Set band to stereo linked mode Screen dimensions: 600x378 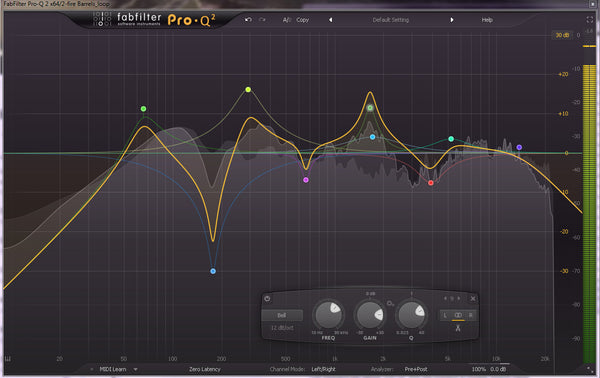click(x=458, y=315)
